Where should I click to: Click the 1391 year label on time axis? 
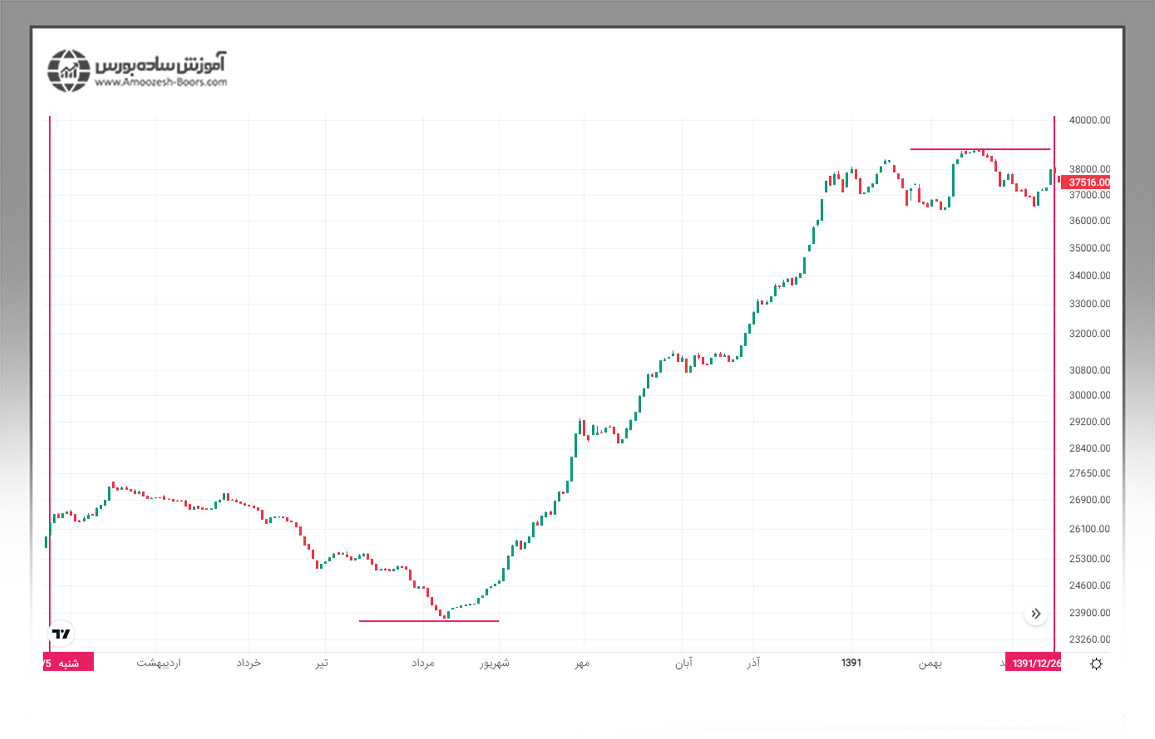(851, 663)
